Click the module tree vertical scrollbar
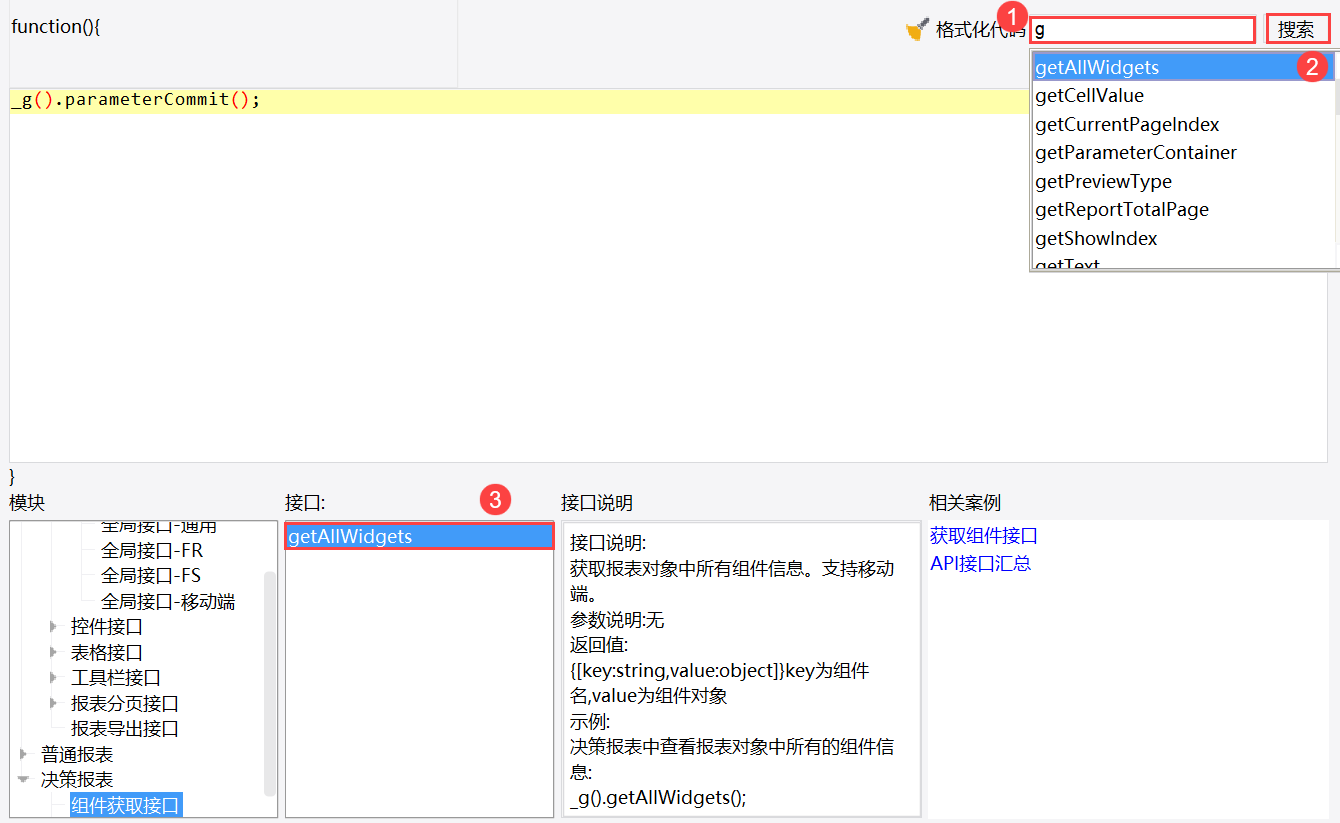Viewport: 1340px width, 823px height. [270, 683]
